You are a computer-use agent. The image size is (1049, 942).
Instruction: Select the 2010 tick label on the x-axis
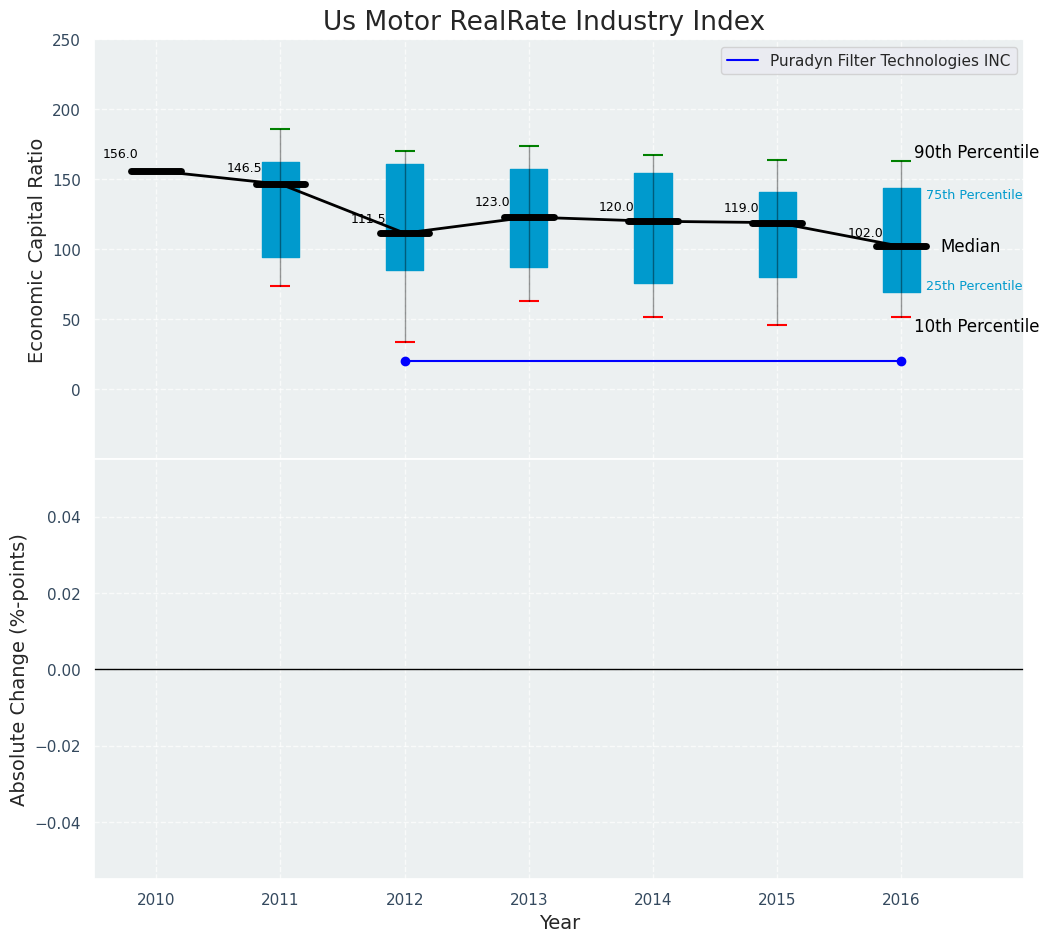[156, 899]
